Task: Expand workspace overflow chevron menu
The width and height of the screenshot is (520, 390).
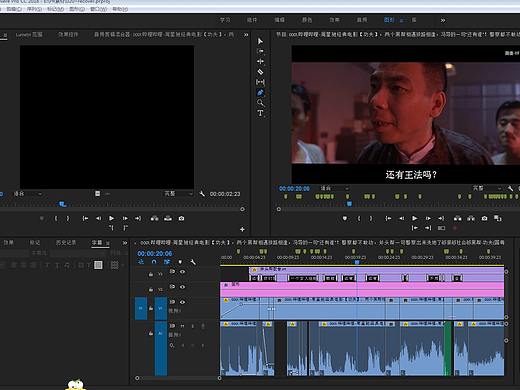Action: pos(443,20)
